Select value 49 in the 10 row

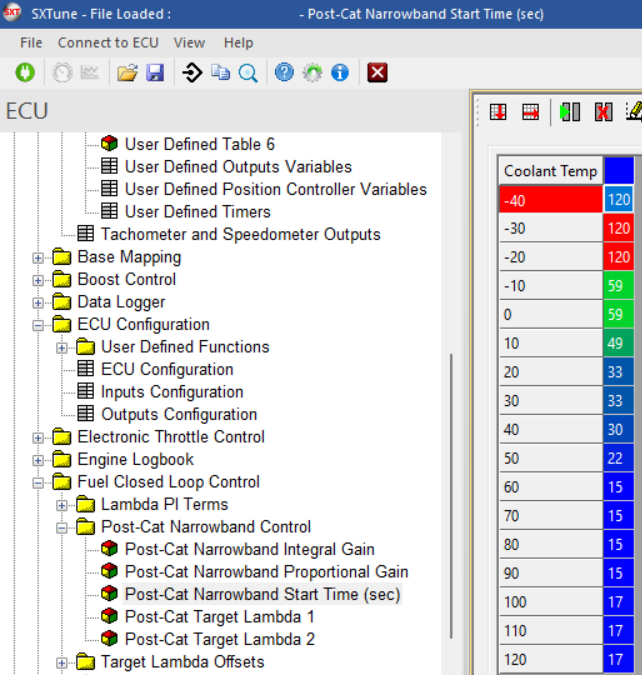coord(619,343)
